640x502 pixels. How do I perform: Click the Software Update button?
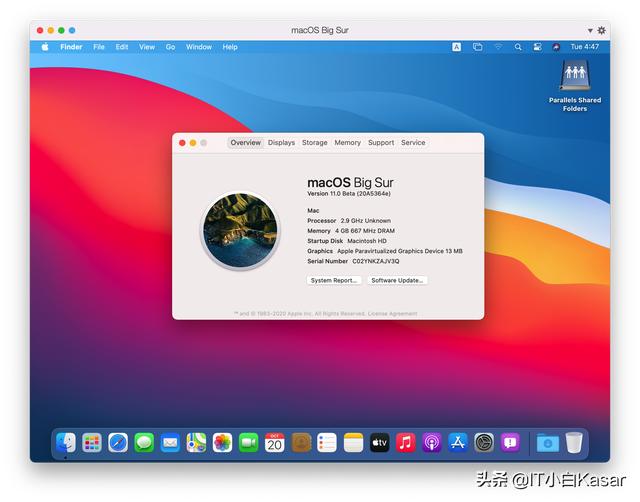pos(397,280)
